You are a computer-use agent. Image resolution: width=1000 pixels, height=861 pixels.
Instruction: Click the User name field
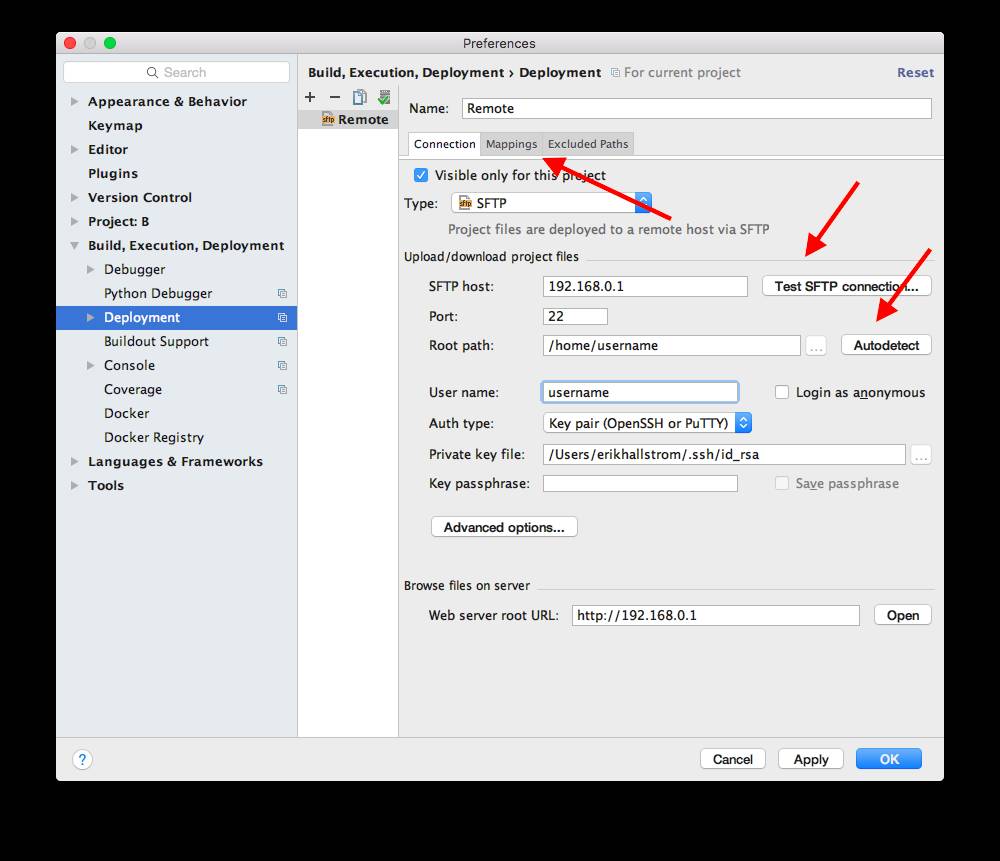pyautogui.click(x=640, y=392)
